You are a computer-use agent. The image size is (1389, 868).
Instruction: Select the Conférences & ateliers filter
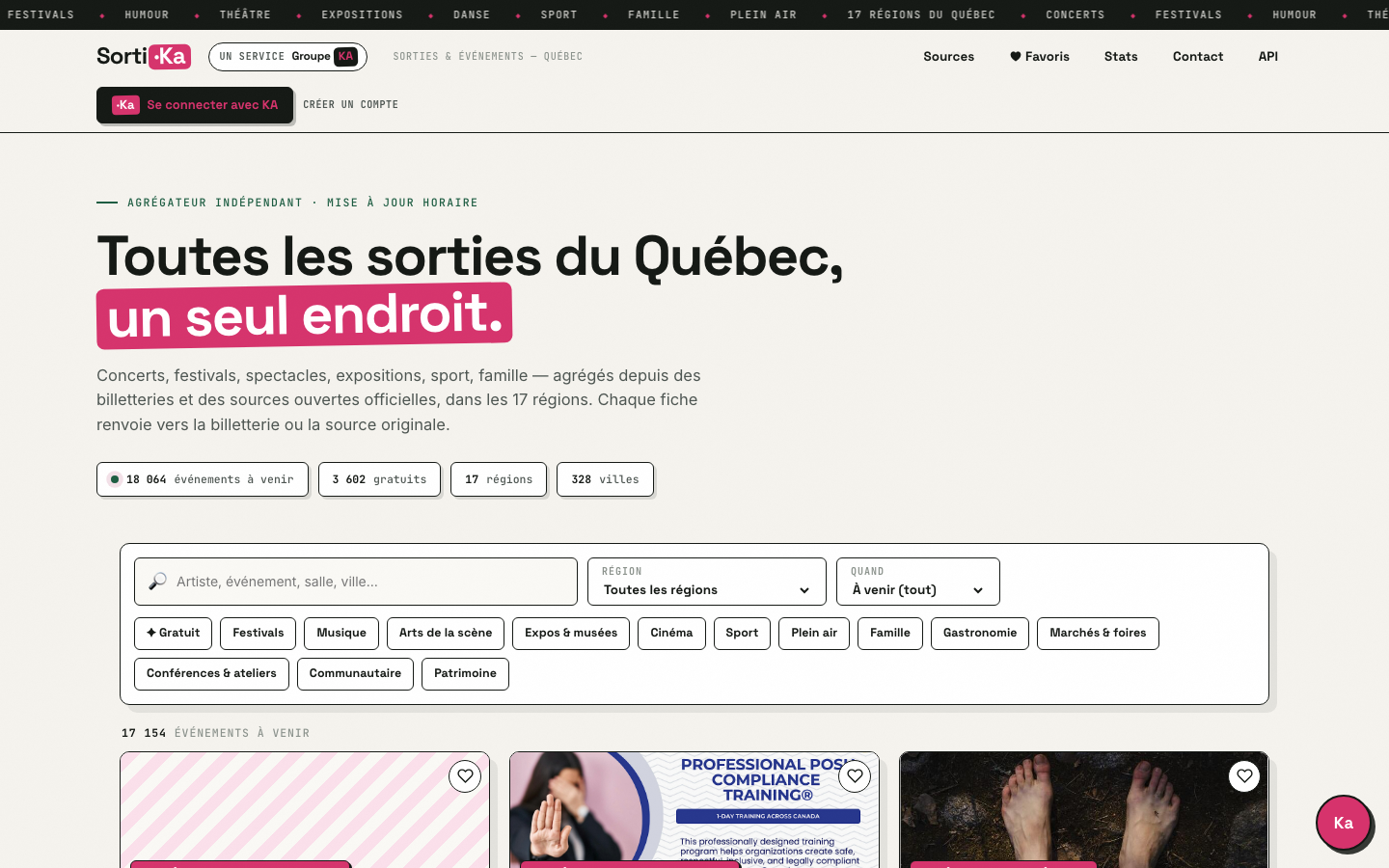coord(211,674)
